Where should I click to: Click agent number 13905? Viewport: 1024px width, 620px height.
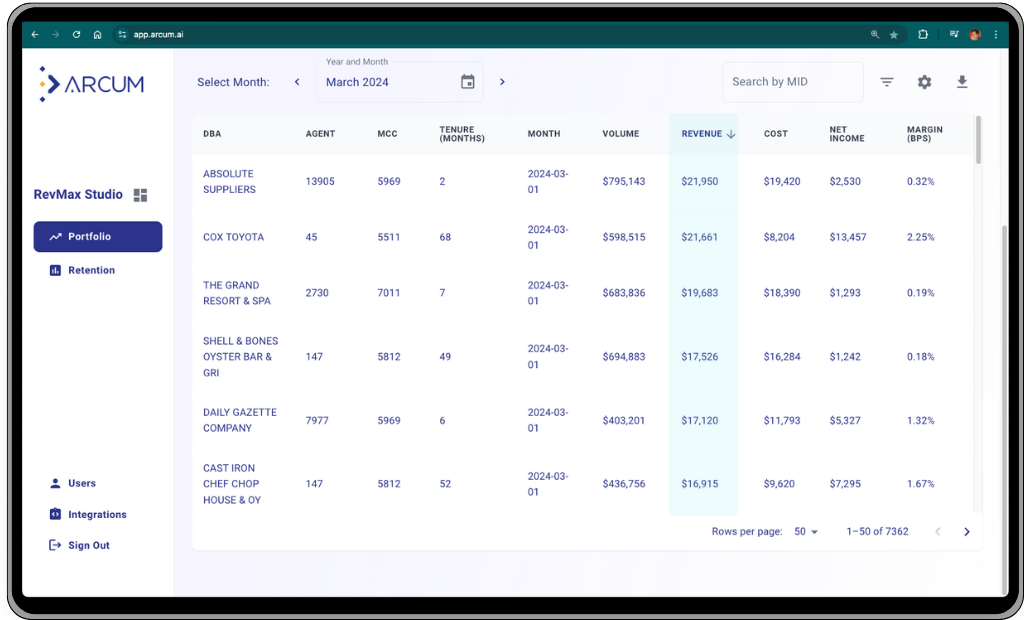coord(320,182)
